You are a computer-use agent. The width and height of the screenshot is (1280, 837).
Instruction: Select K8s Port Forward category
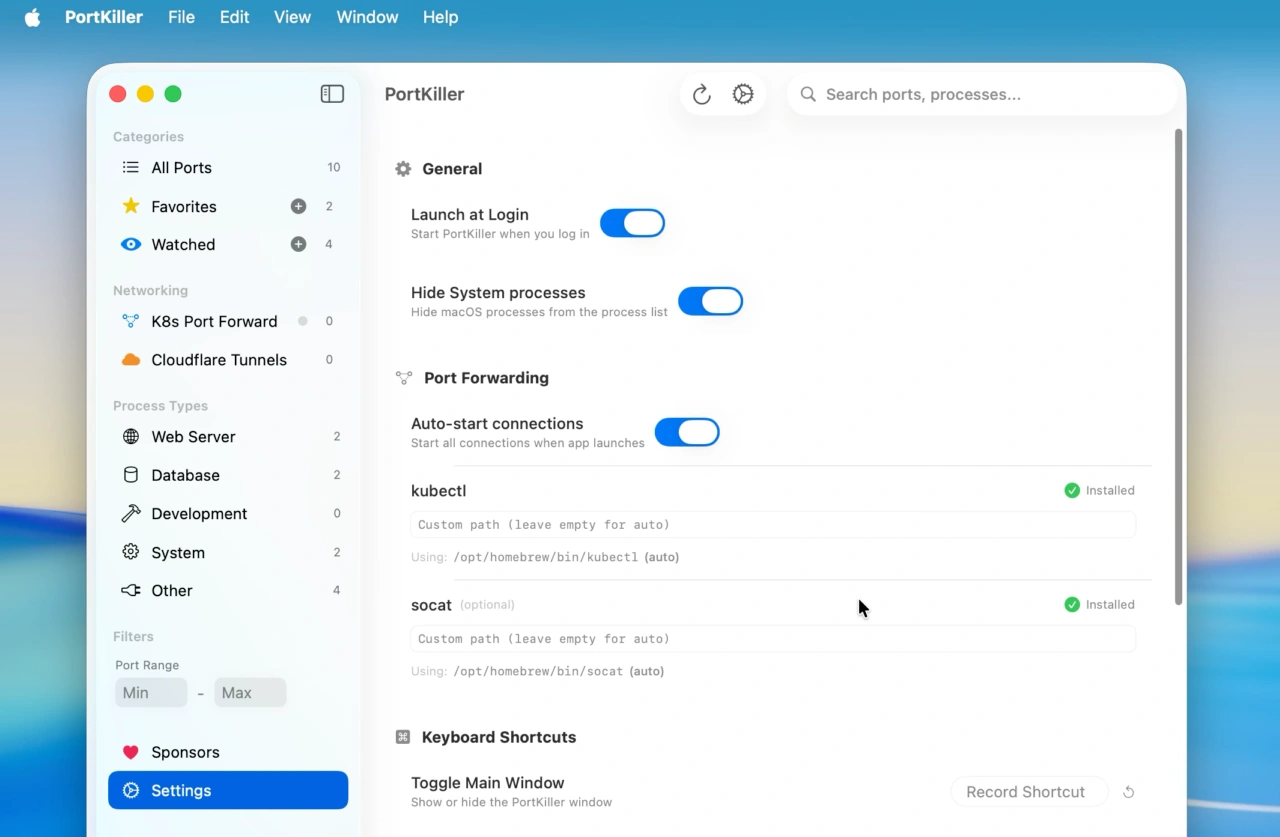tap(214, 321)
